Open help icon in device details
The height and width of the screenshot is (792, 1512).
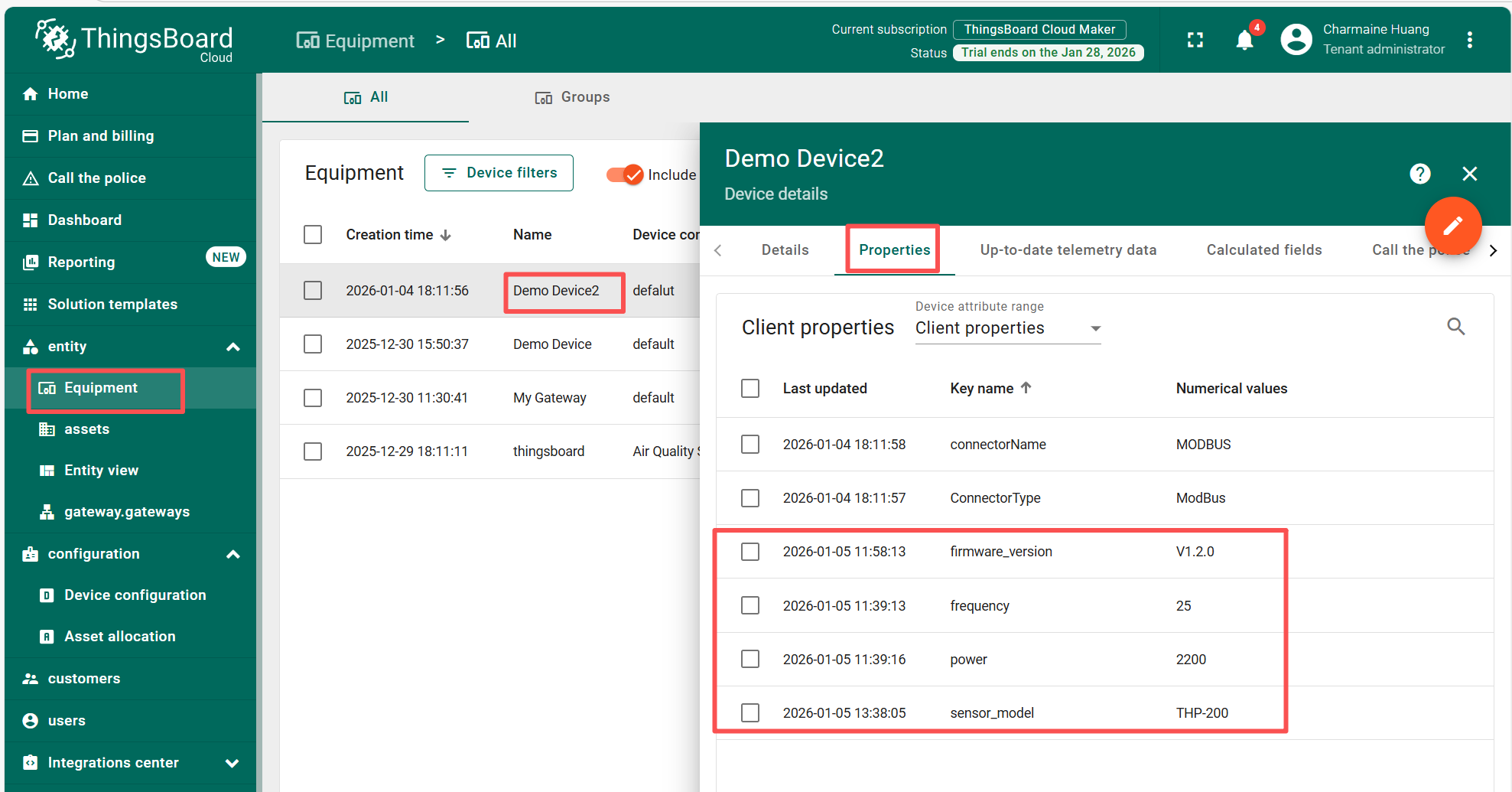point(1419,174)
